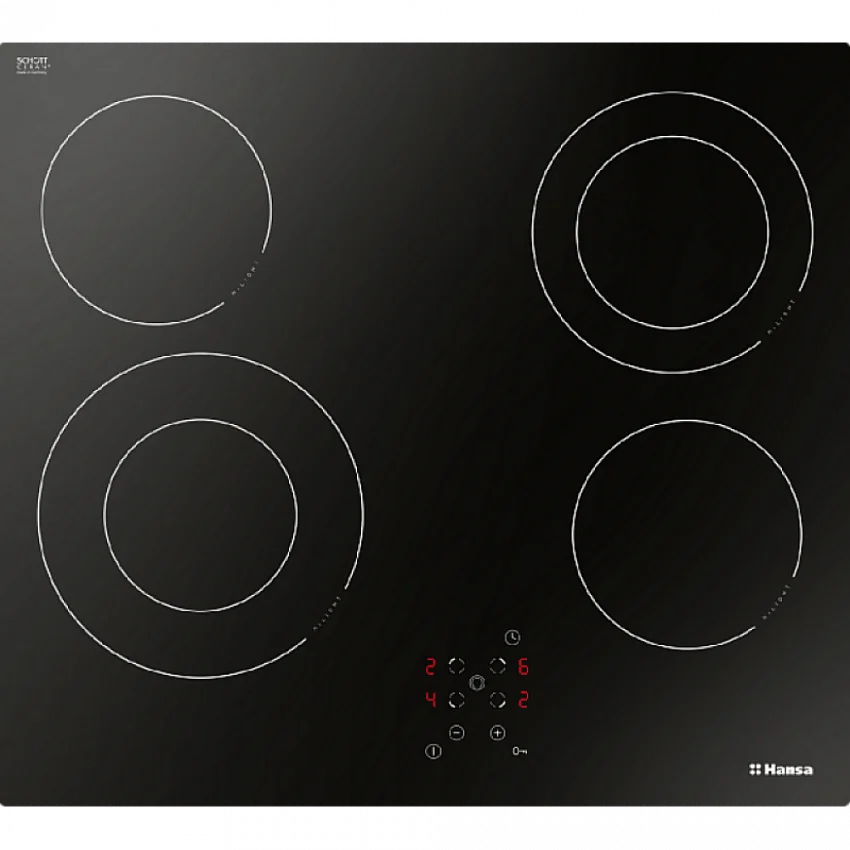Click the Hansa brand logo

[781, 769]
